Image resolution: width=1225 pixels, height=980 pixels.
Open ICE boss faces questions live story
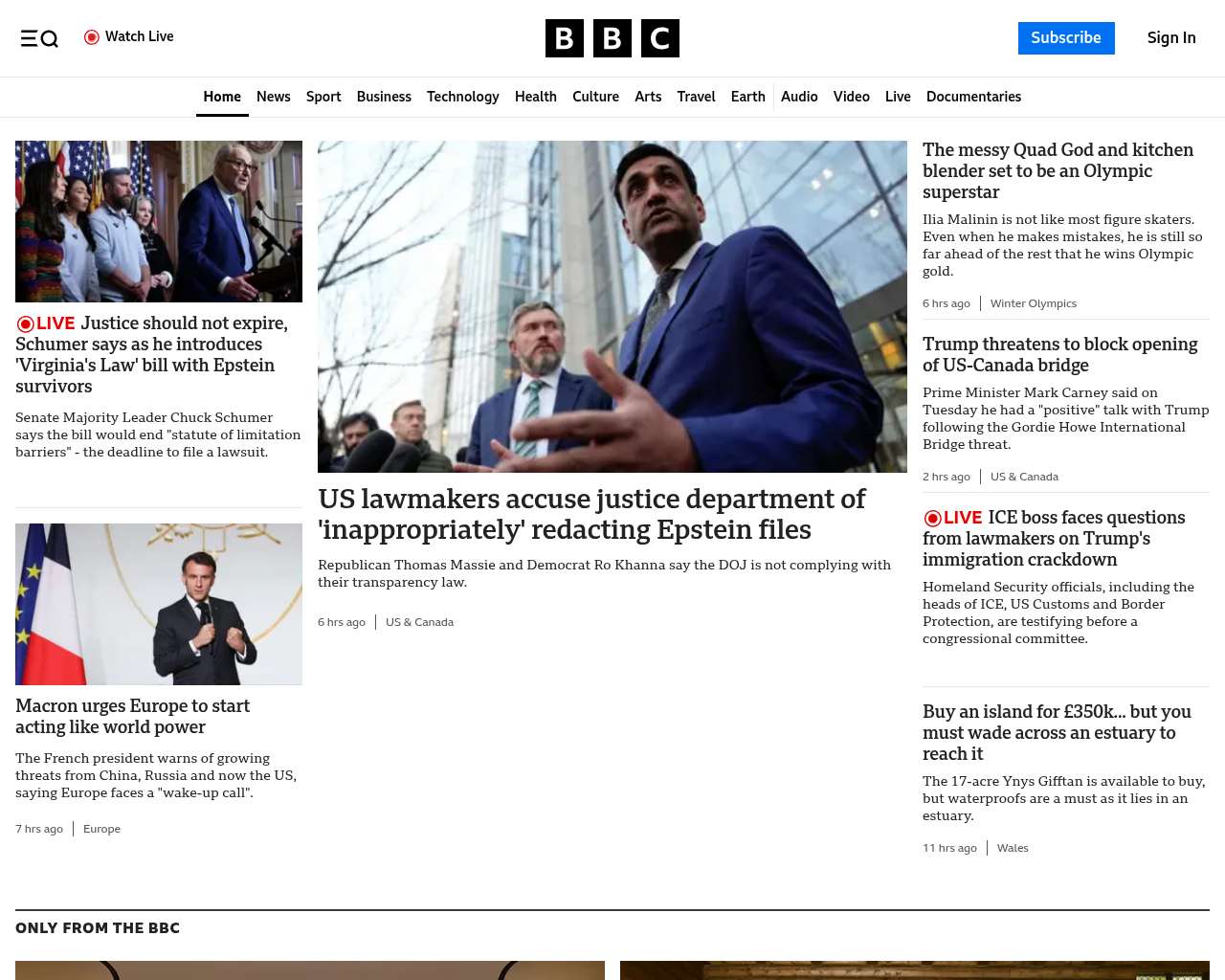pos(1054,539)
